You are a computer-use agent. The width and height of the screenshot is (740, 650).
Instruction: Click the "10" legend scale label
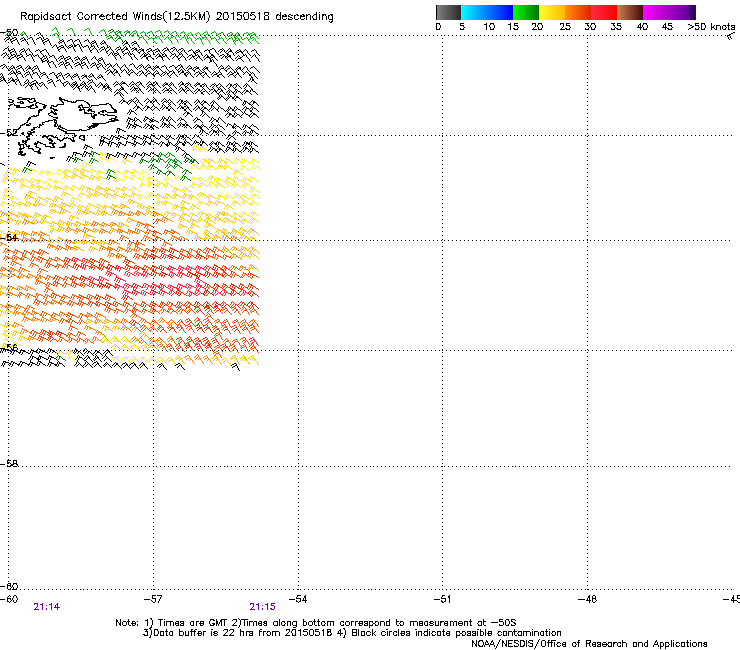click(x=489, y=27)
